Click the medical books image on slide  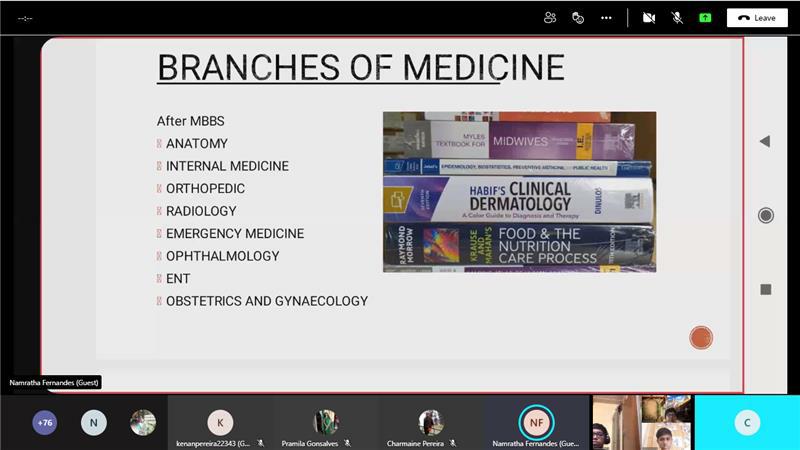point(519,191)
